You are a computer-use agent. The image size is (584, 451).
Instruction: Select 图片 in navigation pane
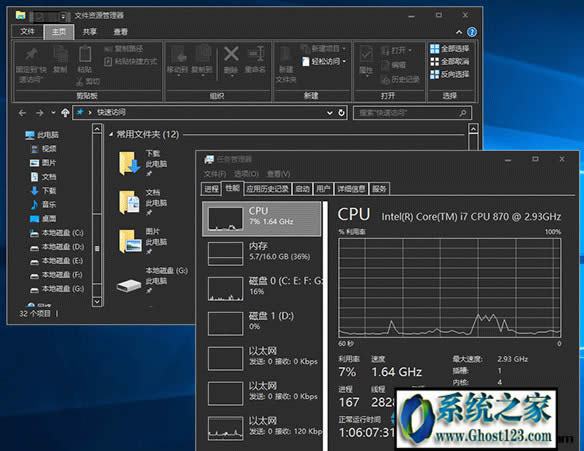pos(43,163)
